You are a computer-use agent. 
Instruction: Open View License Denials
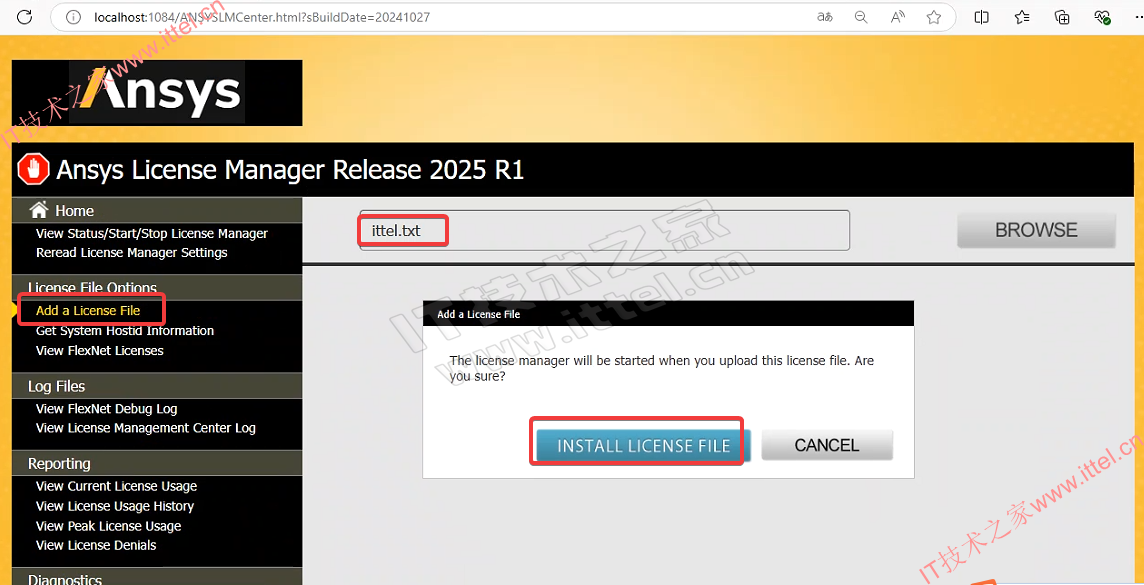click(x=96, y=545)
